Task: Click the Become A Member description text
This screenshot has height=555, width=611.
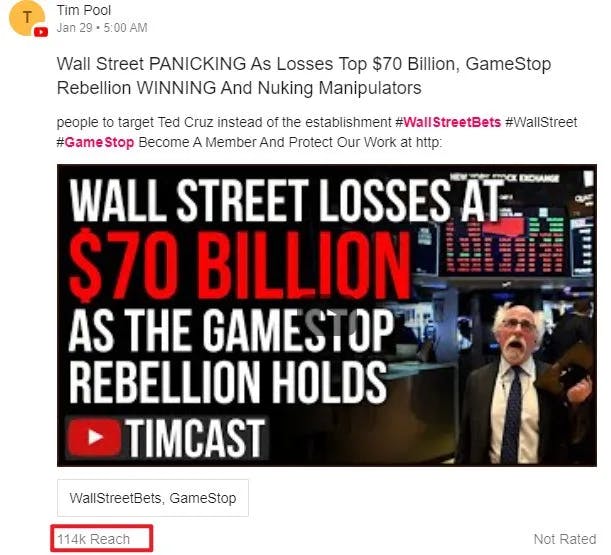Action: 290,142
